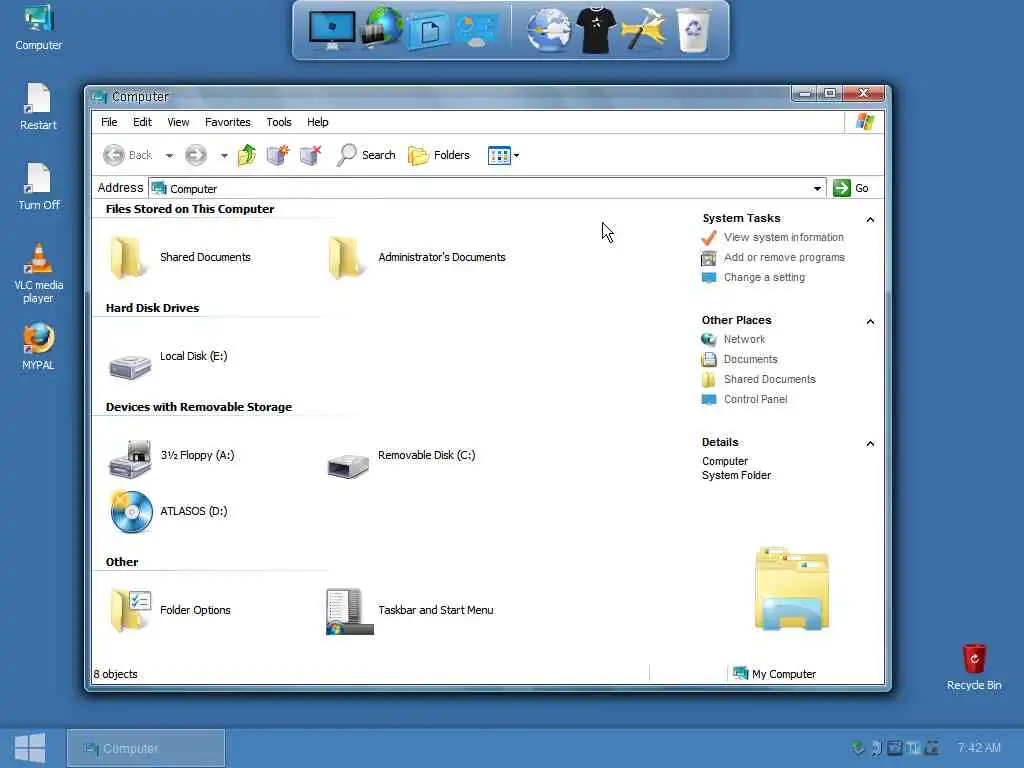Open the Back history dropdown arrow
This screenshot has width=1024, height=768.
tap(169, 155)
